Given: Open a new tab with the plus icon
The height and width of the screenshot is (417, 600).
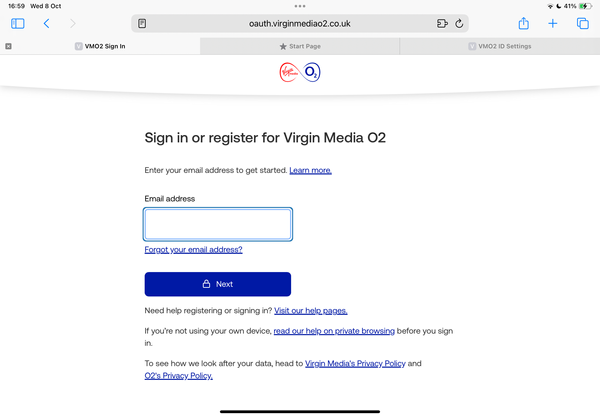Looking at the screenshot, I should coord(552,23).
